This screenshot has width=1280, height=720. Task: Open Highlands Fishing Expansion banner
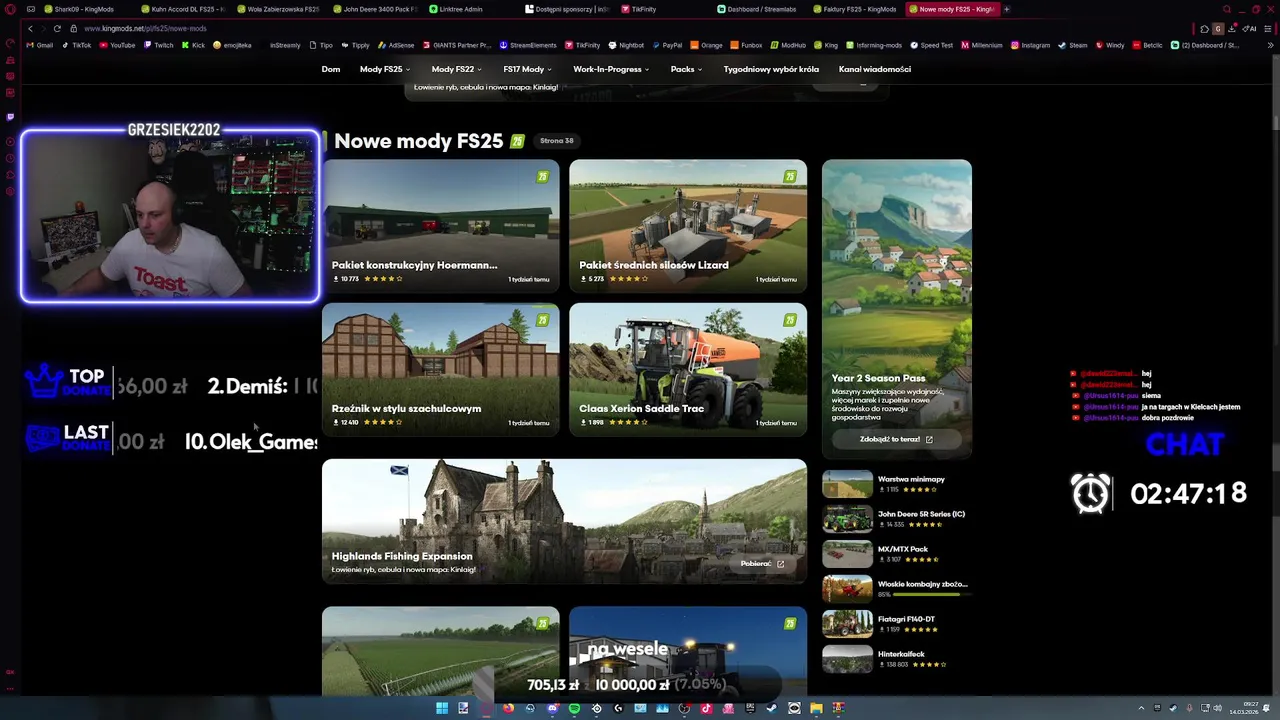coord(564,521)
